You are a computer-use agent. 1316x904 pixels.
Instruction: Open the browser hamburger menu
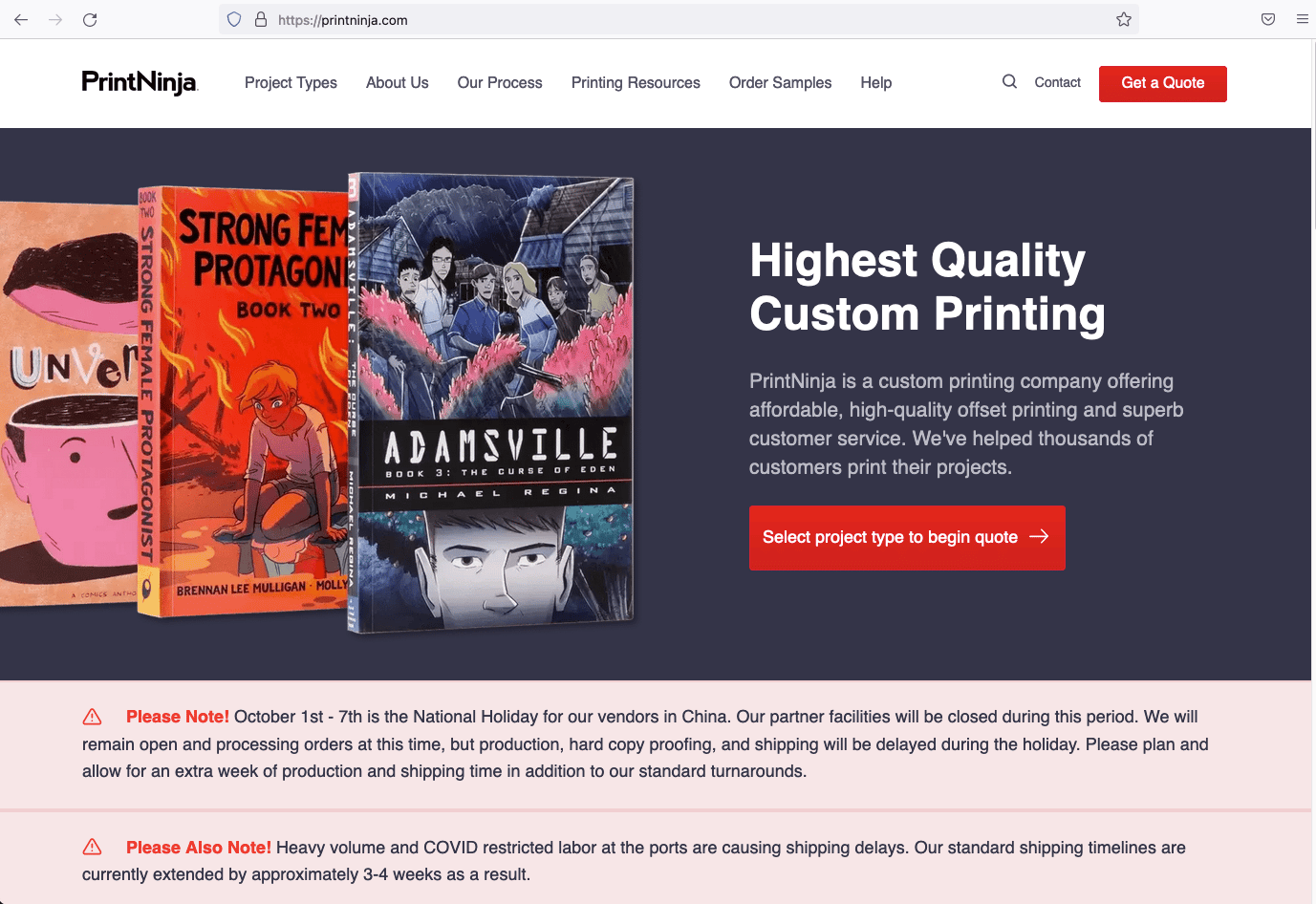click(1303, 19)
